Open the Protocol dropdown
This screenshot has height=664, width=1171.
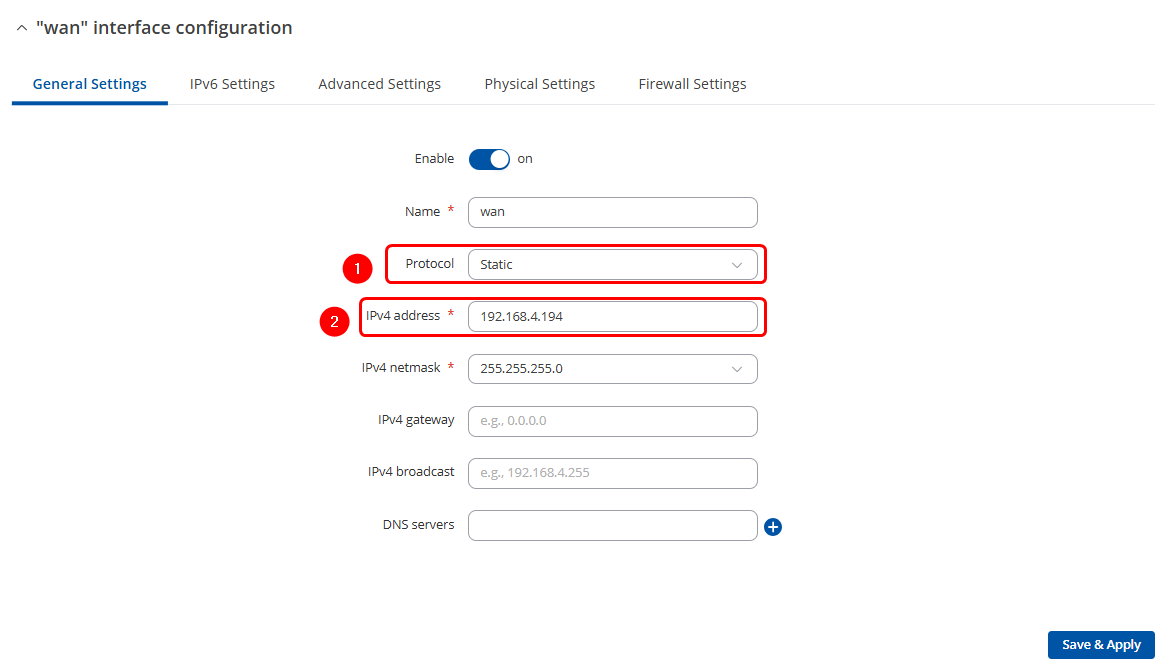pos(612,265)
